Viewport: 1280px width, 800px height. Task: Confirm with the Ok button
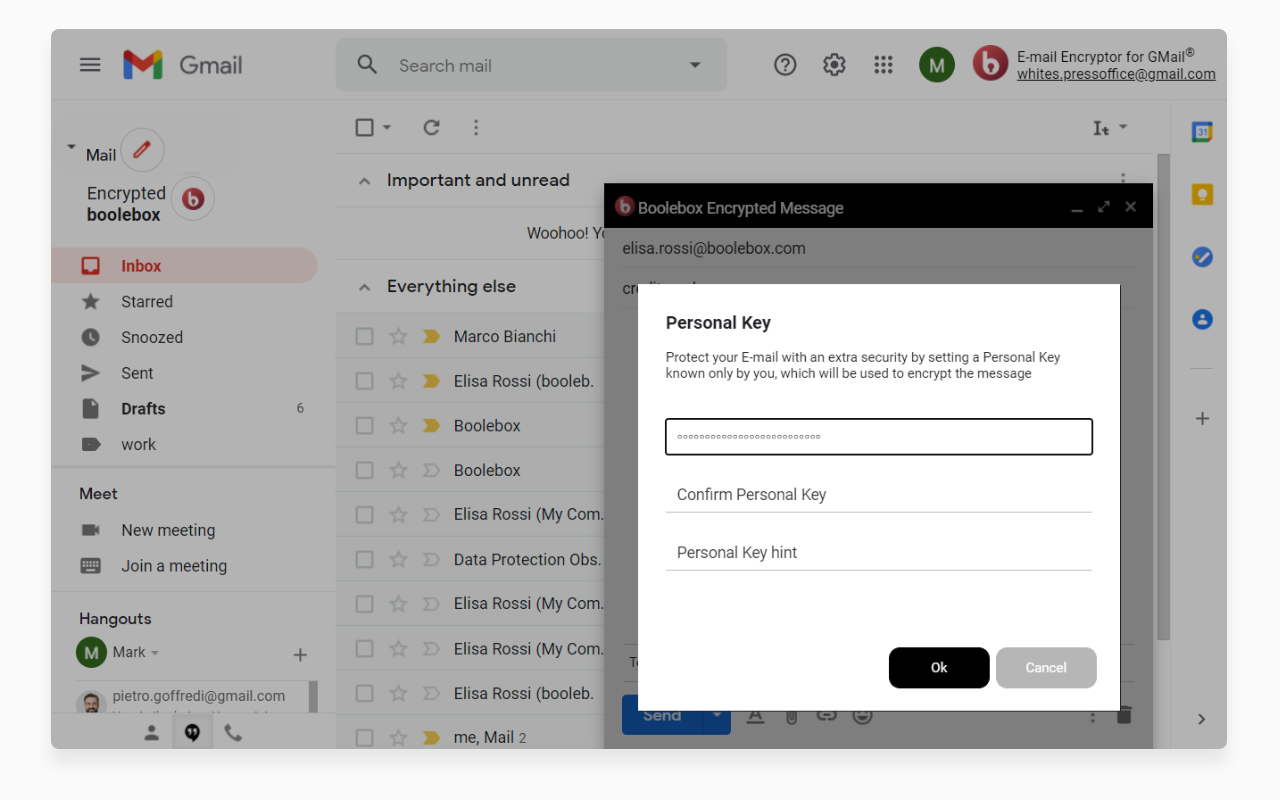tap(939, 668)
